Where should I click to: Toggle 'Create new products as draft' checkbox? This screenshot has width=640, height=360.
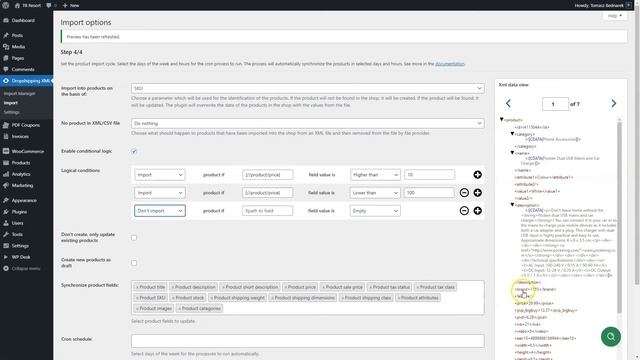(134, 263)
